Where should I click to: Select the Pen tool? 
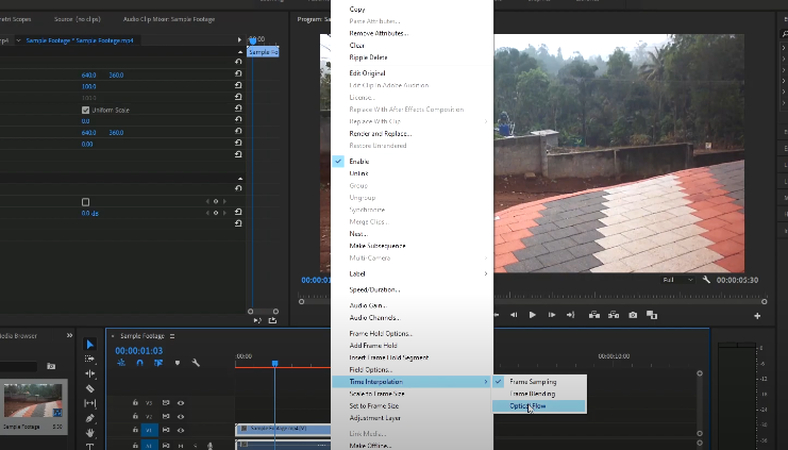click(90, 418)
